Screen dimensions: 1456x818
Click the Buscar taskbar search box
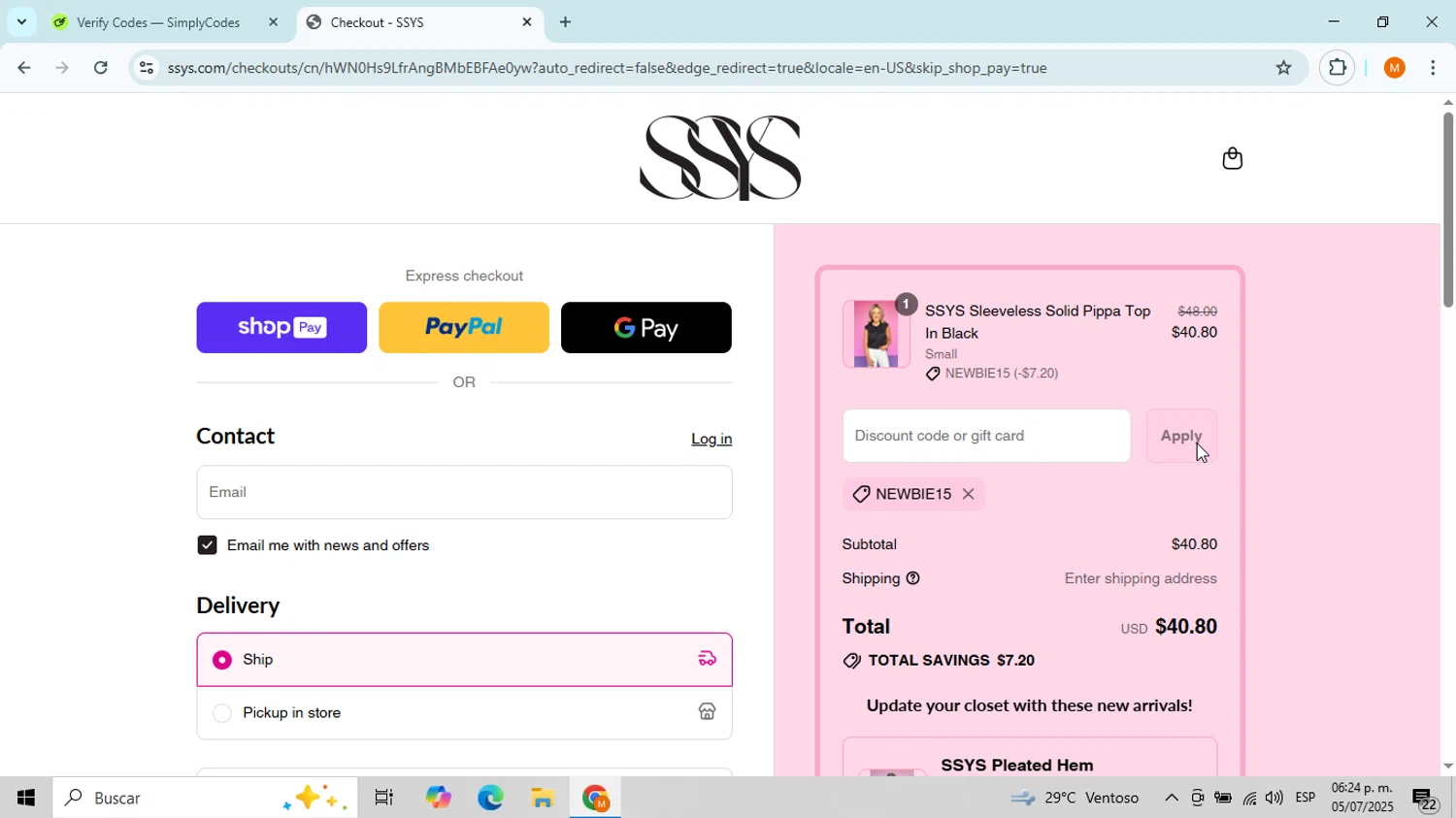[x=205, y=798]
